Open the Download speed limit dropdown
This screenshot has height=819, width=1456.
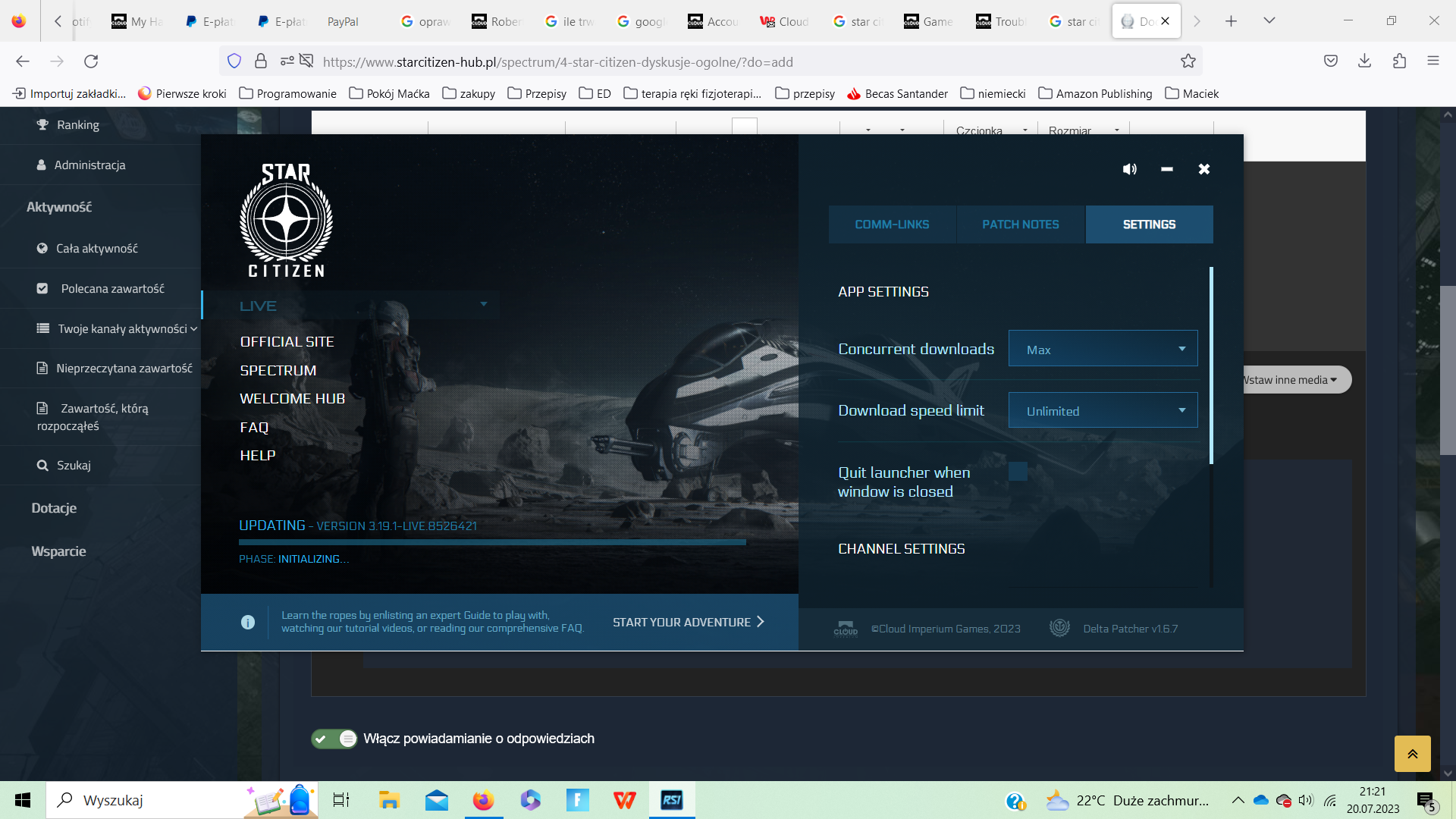tap(1103, 410)
